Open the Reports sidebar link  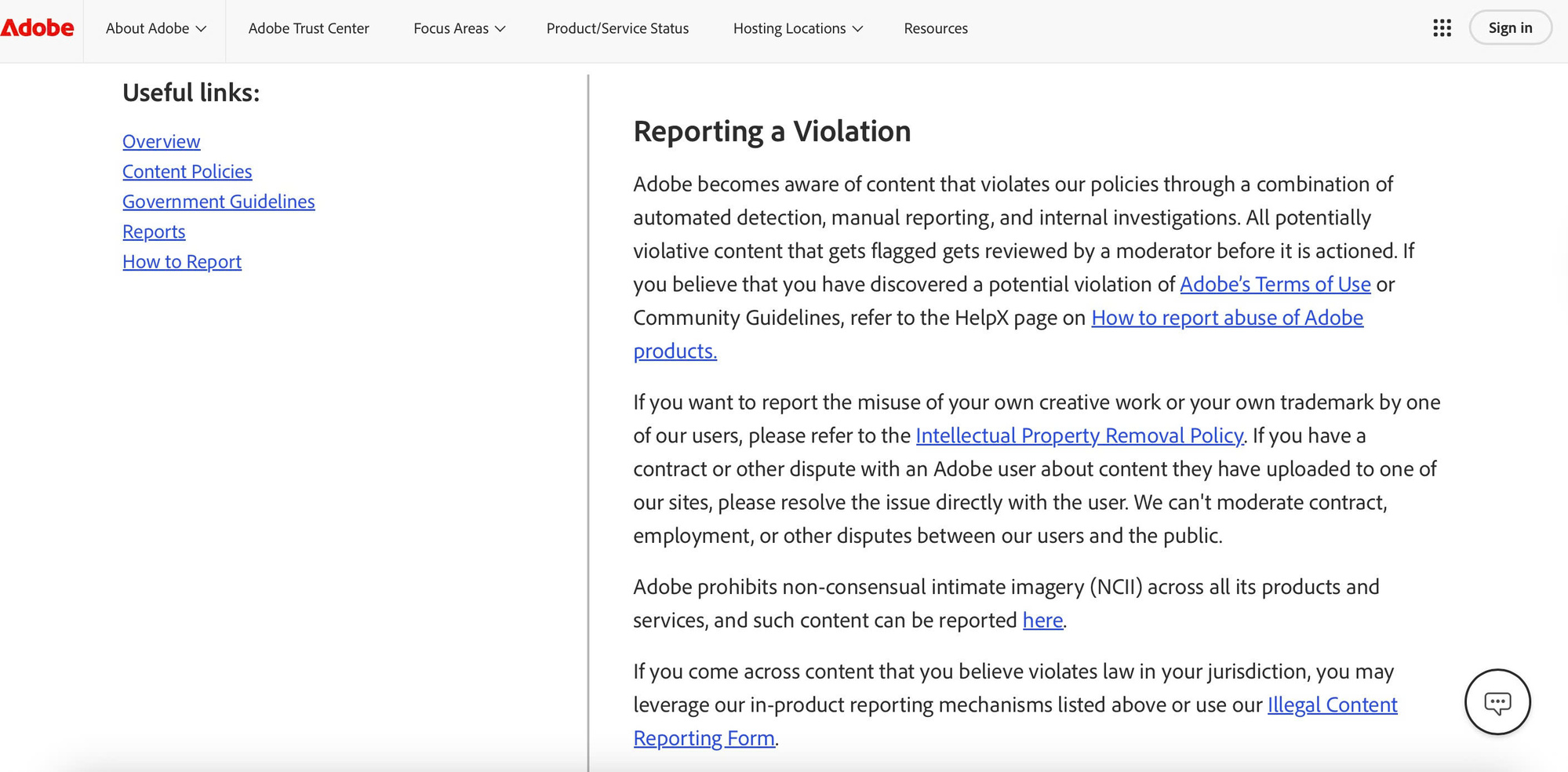point(154,231)
